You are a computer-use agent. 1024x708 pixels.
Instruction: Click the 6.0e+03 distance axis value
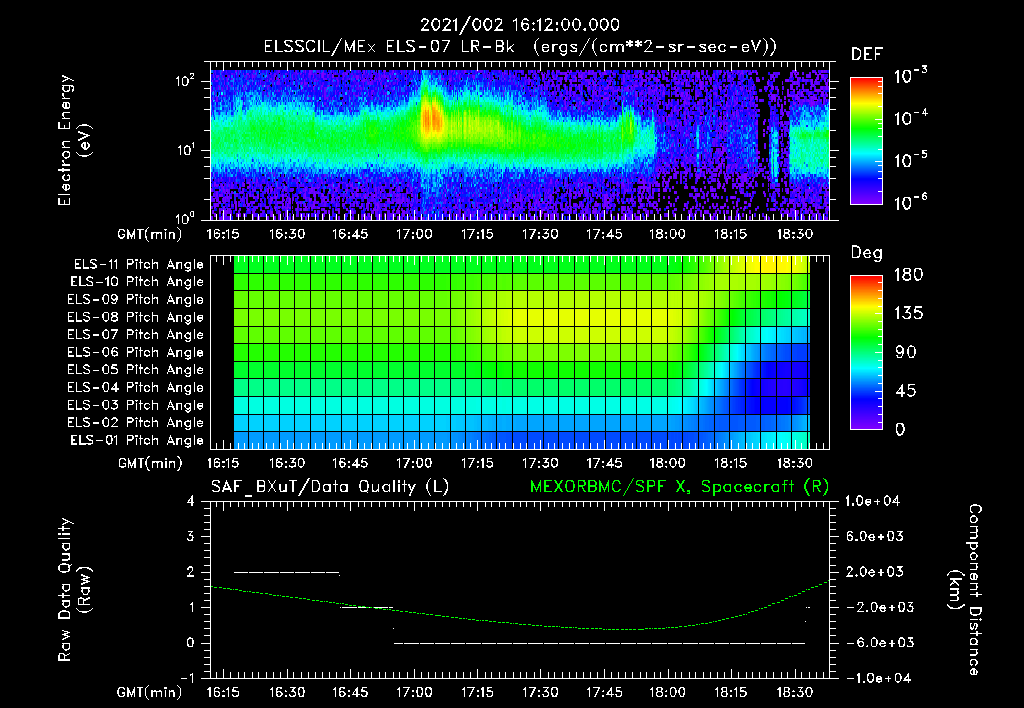coord(874,537)
